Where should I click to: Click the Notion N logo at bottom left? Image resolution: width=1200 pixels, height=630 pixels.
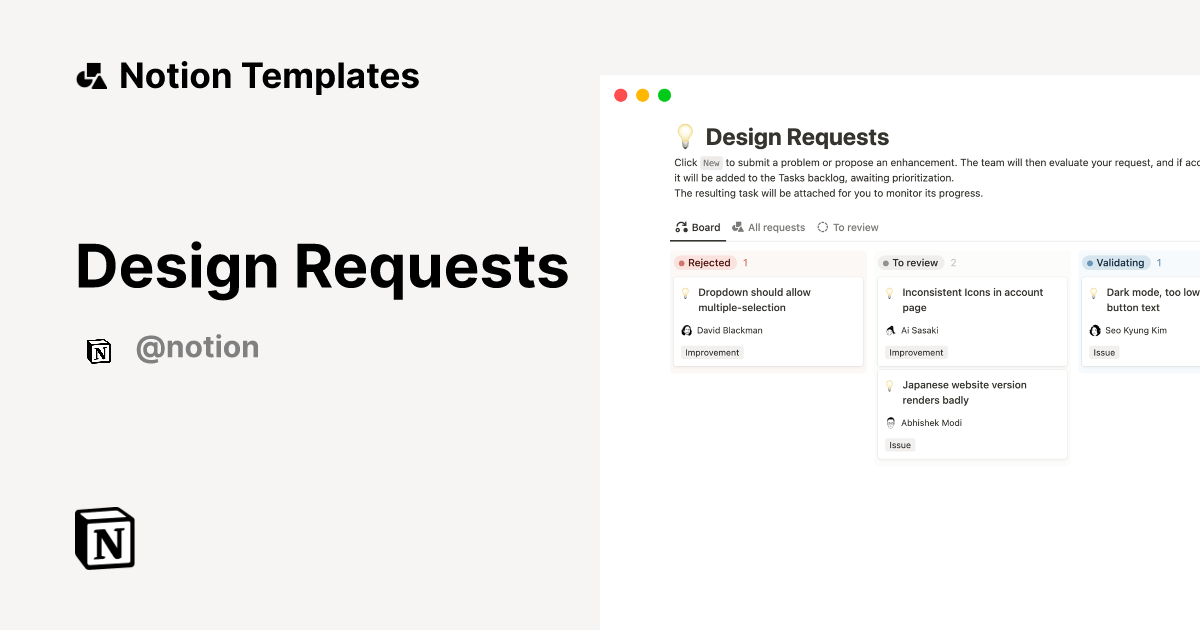tap(105, 538)
